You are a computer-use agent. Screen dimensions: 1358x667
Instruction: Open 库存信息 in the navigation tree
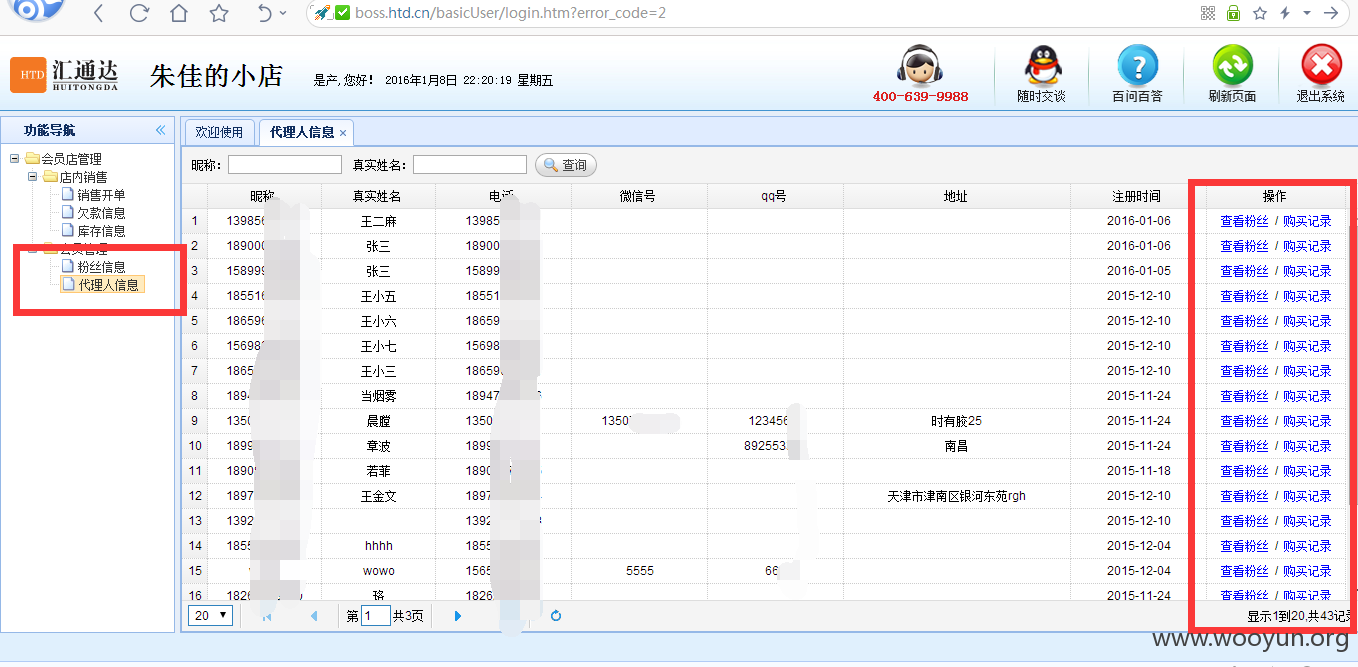pos(101,231)
